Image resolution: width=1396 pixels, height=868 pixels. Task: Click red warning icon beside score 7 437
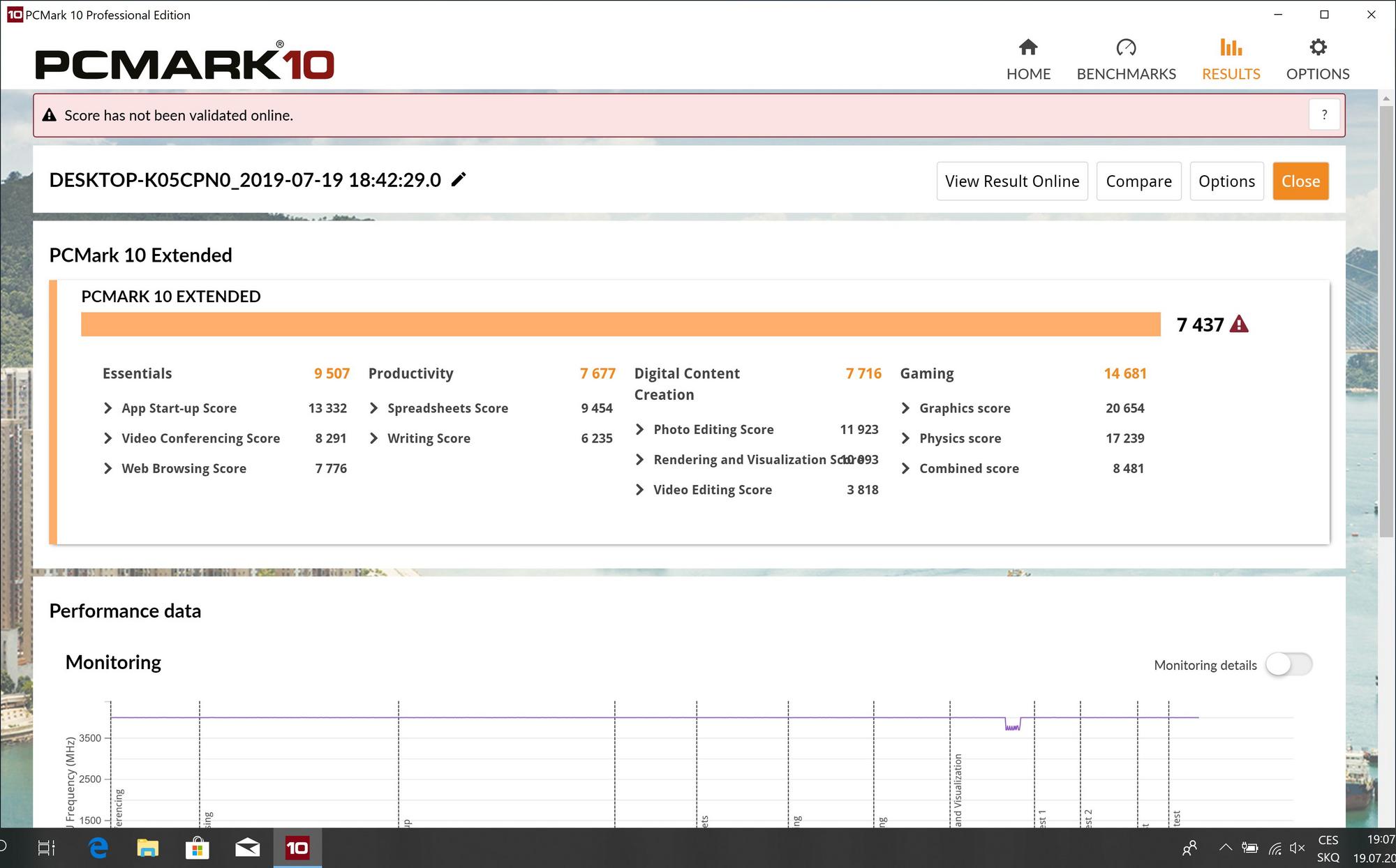tap(1239, 324)
